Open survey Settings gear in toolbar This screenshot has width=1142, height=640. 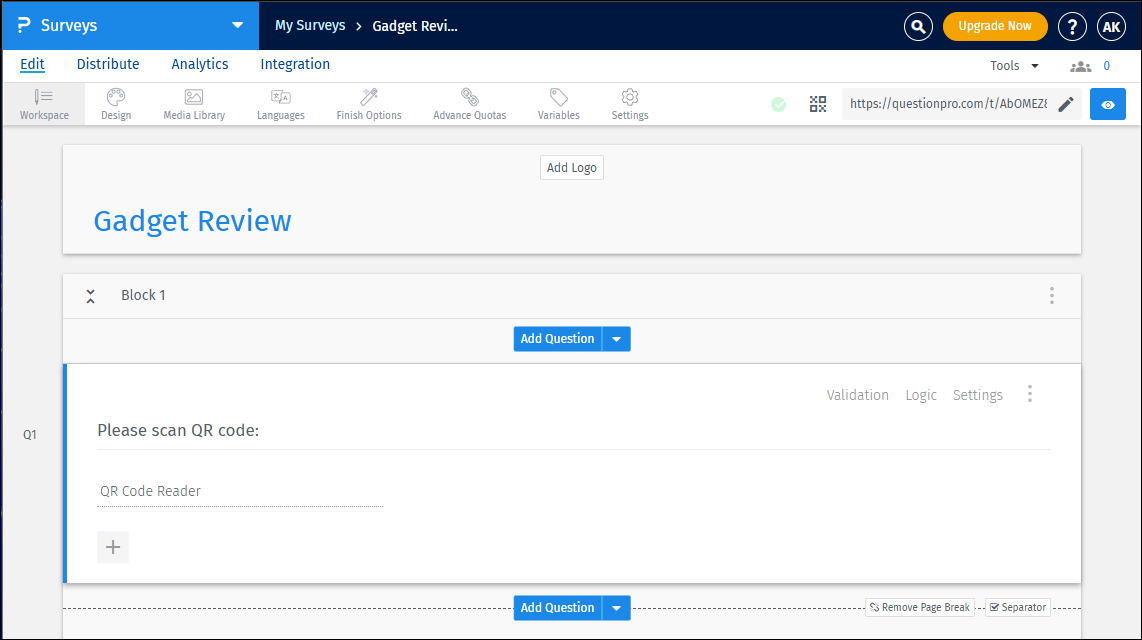[629, 104]
